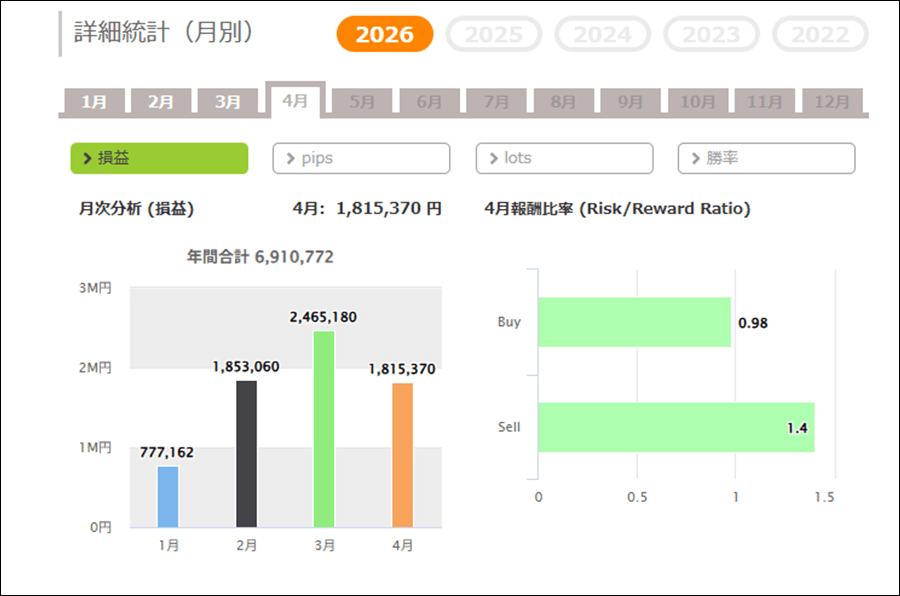Screen dimensions: 900x596
Task: Click the Sell ratio bar
Action: click(x=676, y=427)
